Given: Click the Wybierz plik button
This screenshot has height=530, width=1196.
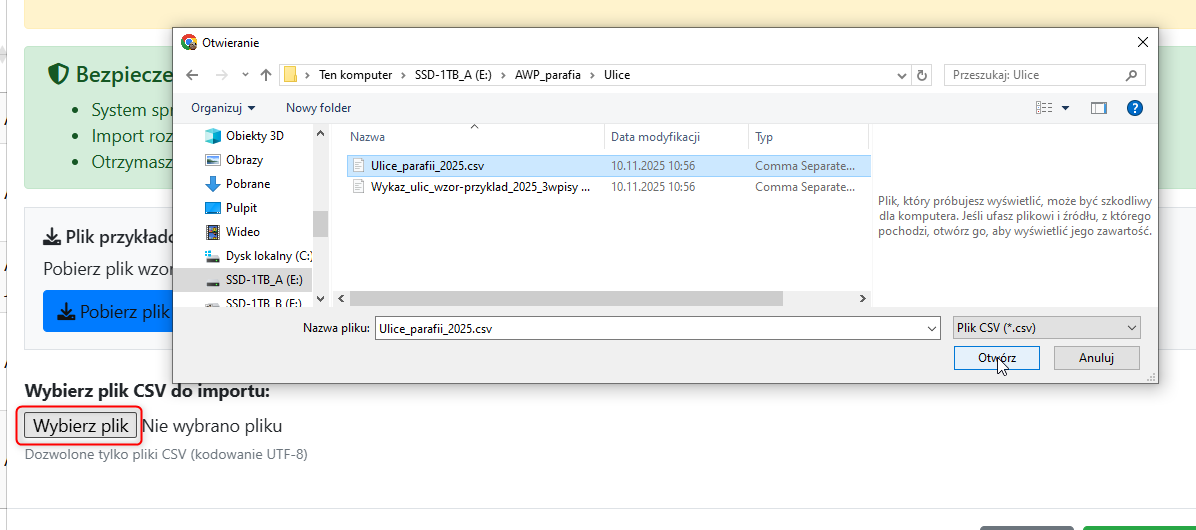Looking at the screenshot, I should [81, 426].
